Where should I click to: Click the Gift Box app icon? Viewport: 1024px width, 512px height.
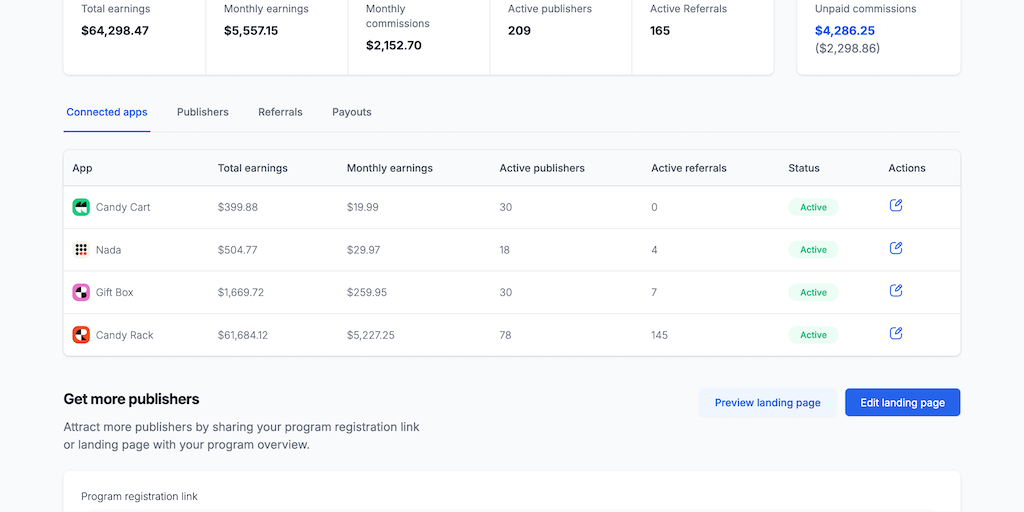pyautogui.click(x=81, y=293)
